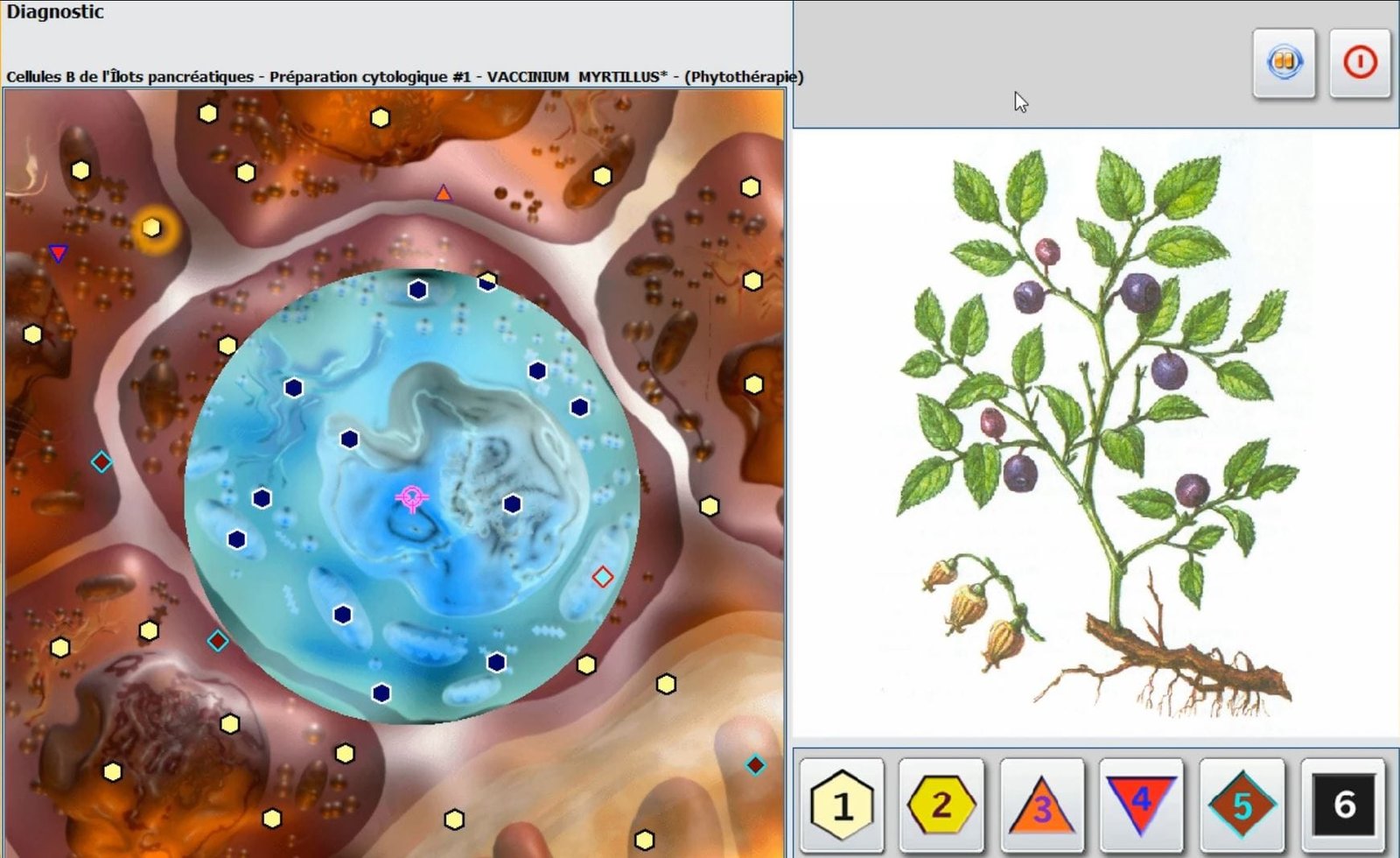1400x858 pixels.
Task: Click the Diagnostic heading label
Action: (x=55, y=12)
